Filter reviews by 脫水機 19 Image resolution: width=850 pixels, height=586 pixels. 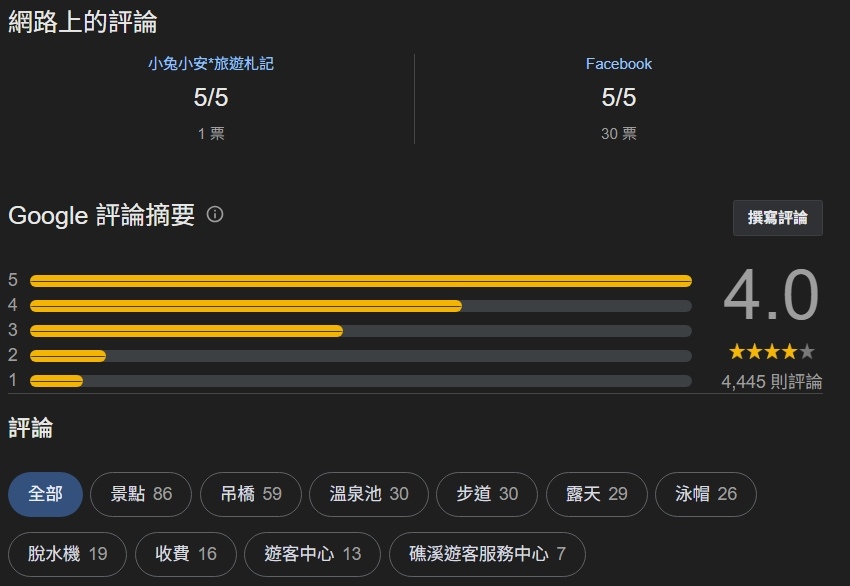coord(67,554)
